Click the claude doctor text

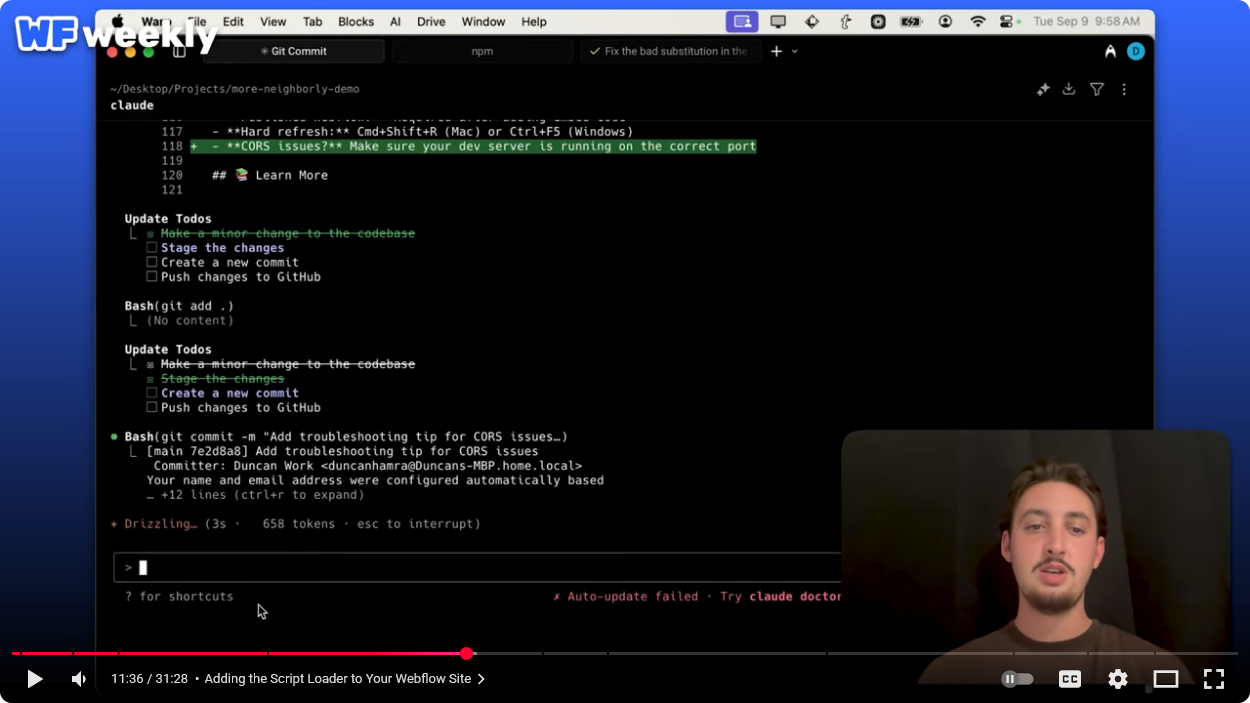[x=795, y=596]
